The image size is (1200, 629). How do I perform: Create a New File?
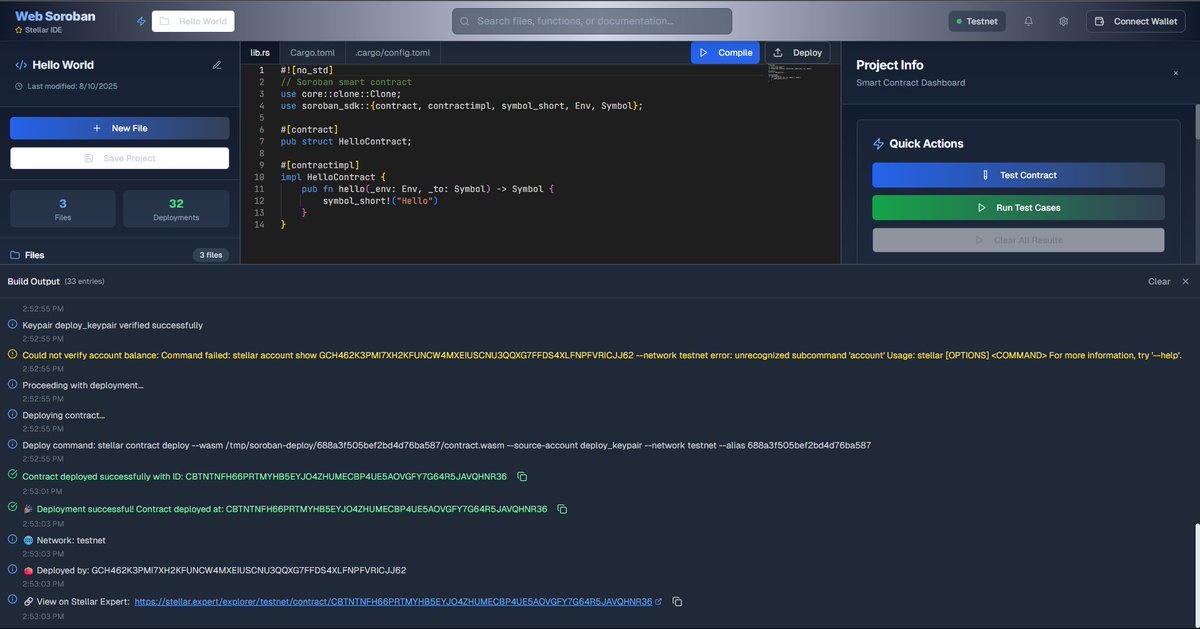click(x=120, y=128)
